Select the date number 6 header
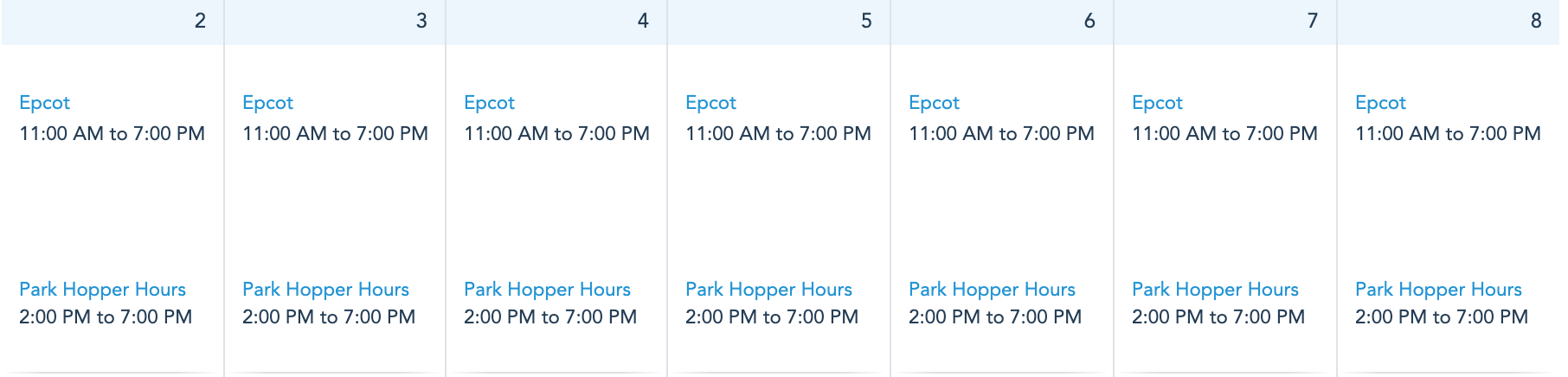This screenshot has width=1568, height=377. point(1089,21)
